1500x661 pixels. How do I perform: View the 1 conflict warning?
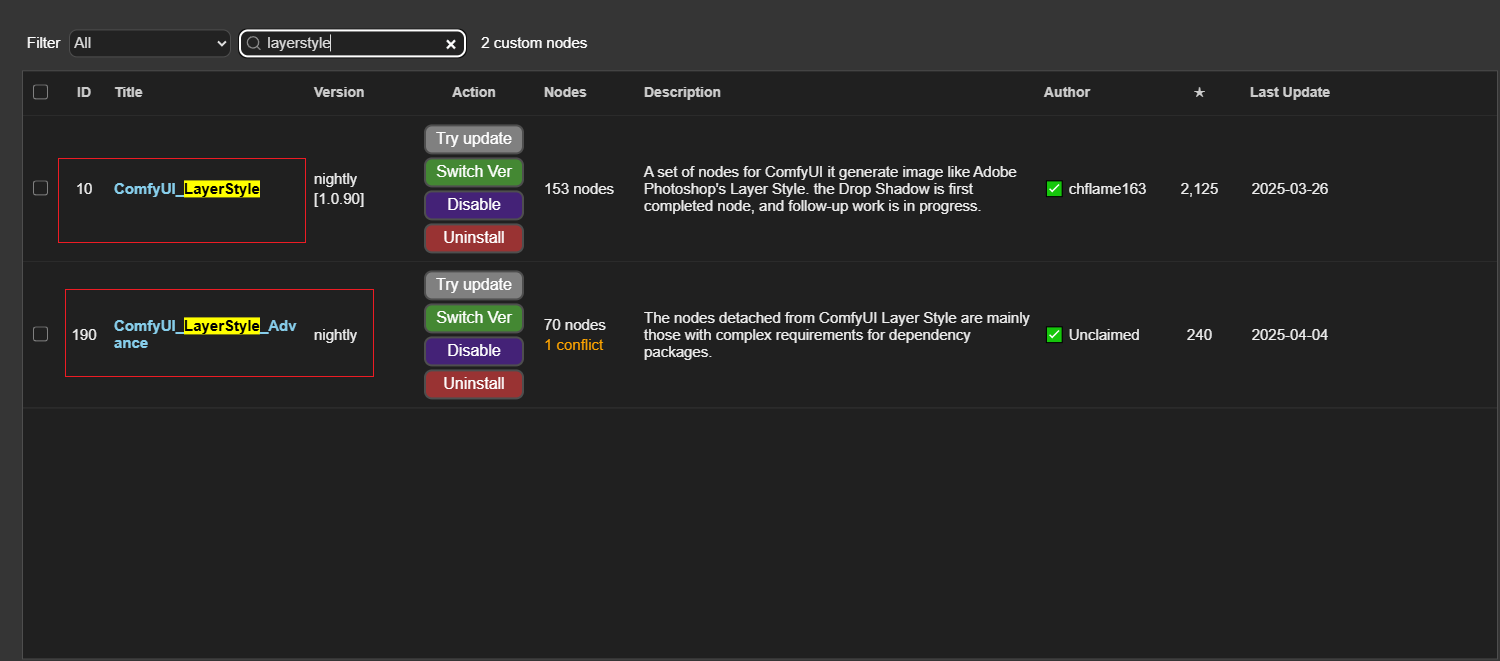[x=573, y=345]
